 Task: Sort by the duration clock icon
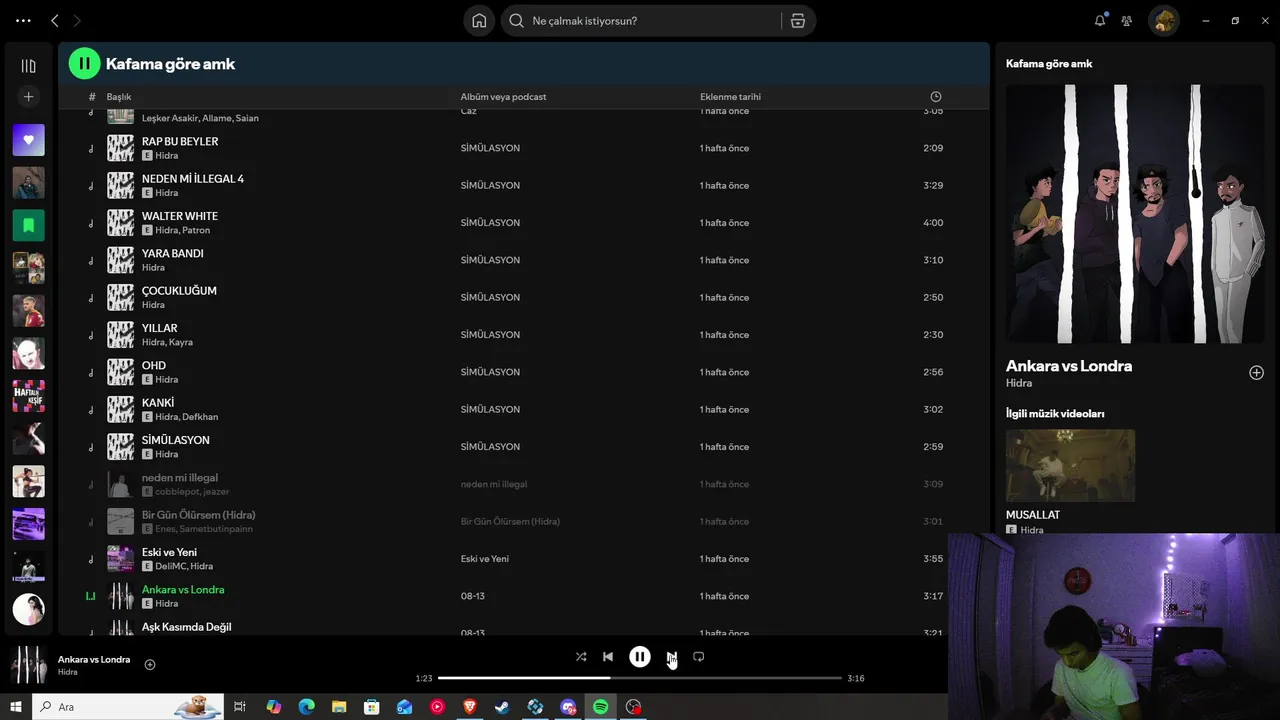pyautogui.click(x=936, y=97)
